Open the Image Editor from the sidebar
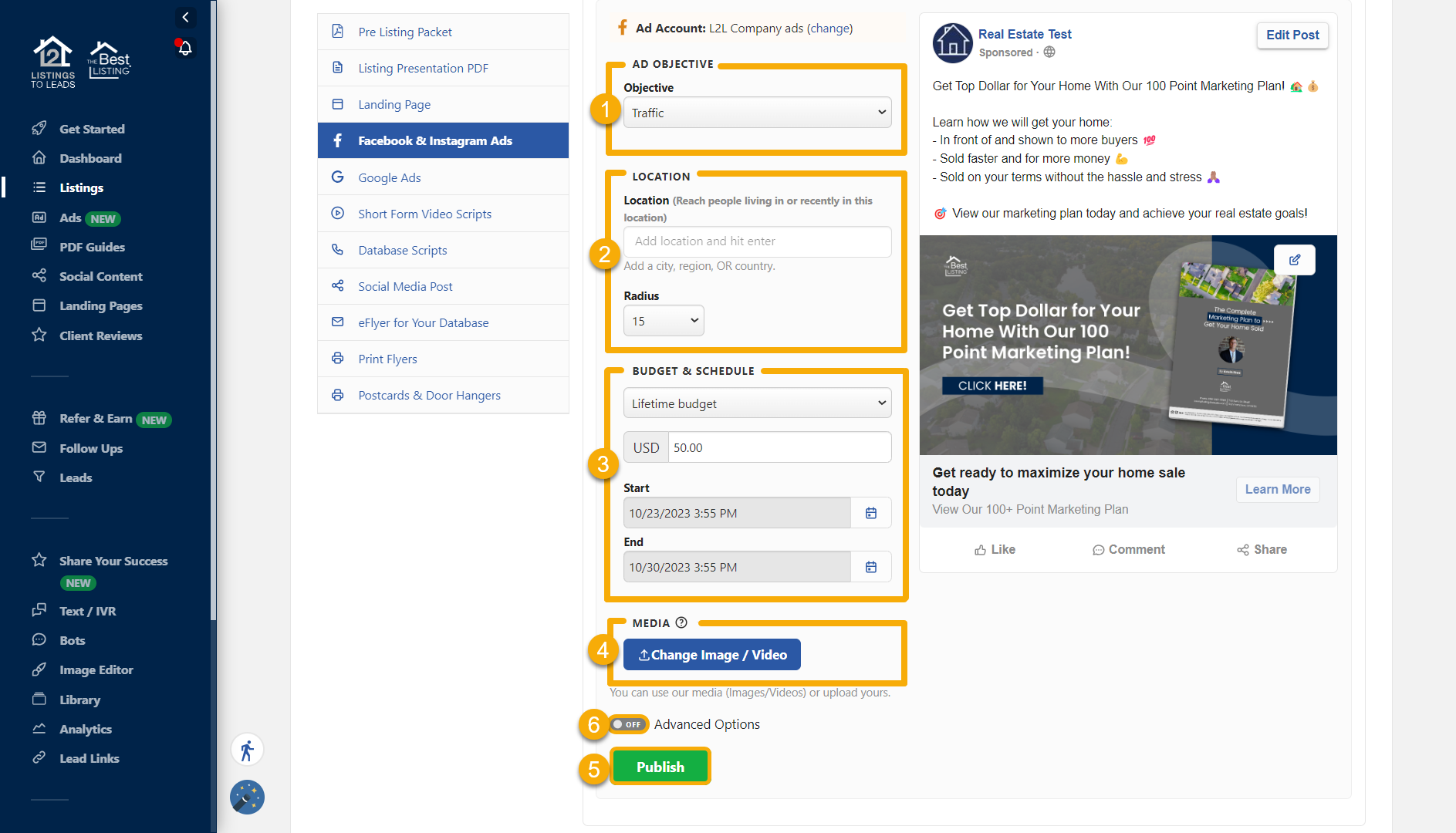1456x833 pixels. [96, 669]
